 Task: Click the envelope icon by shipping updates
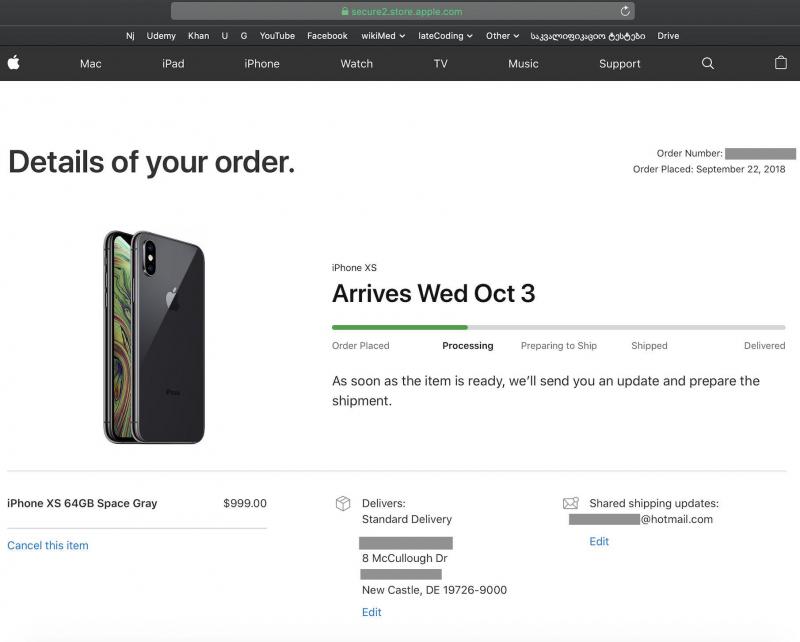571,503
